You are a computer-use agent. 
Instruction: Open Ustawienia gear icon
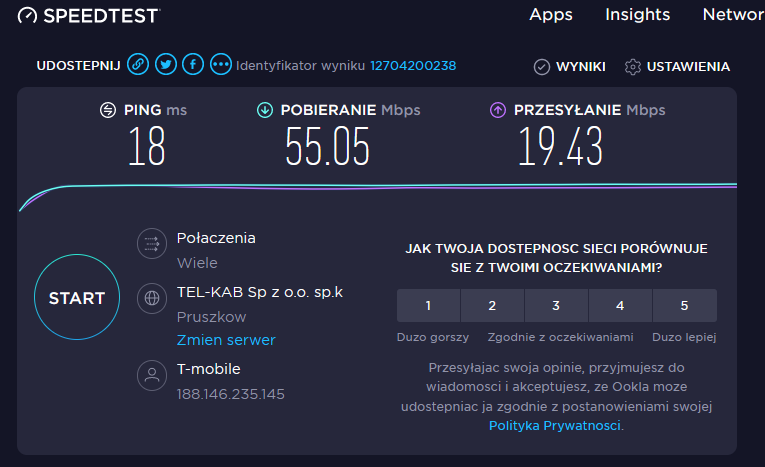tap(633, 67)
